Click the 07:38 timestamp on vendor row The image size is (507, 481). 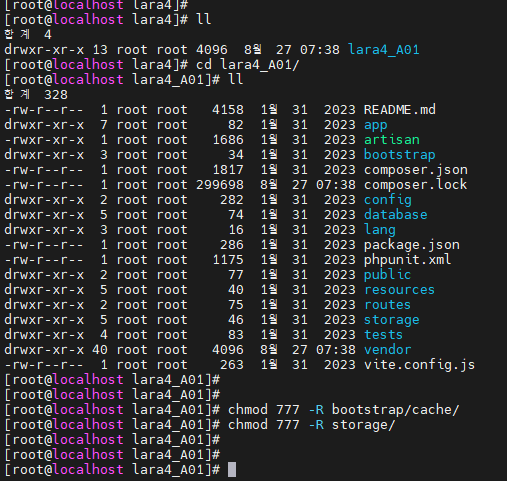coord(336,350)
